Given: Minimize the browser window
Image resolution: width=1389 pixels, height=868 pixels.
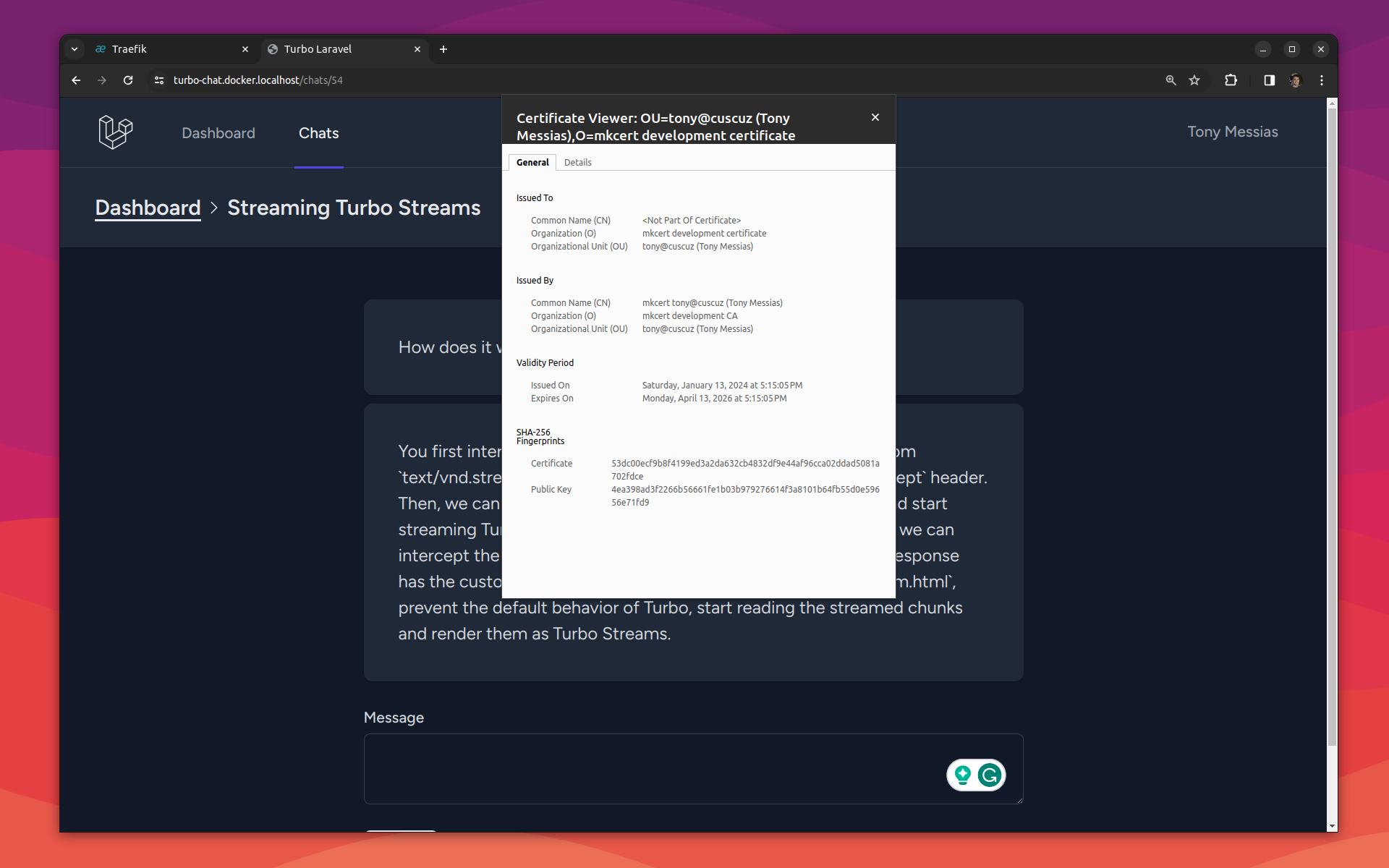Looking at the screenshot, I should pyautogui.click(x=1263, y=49).
